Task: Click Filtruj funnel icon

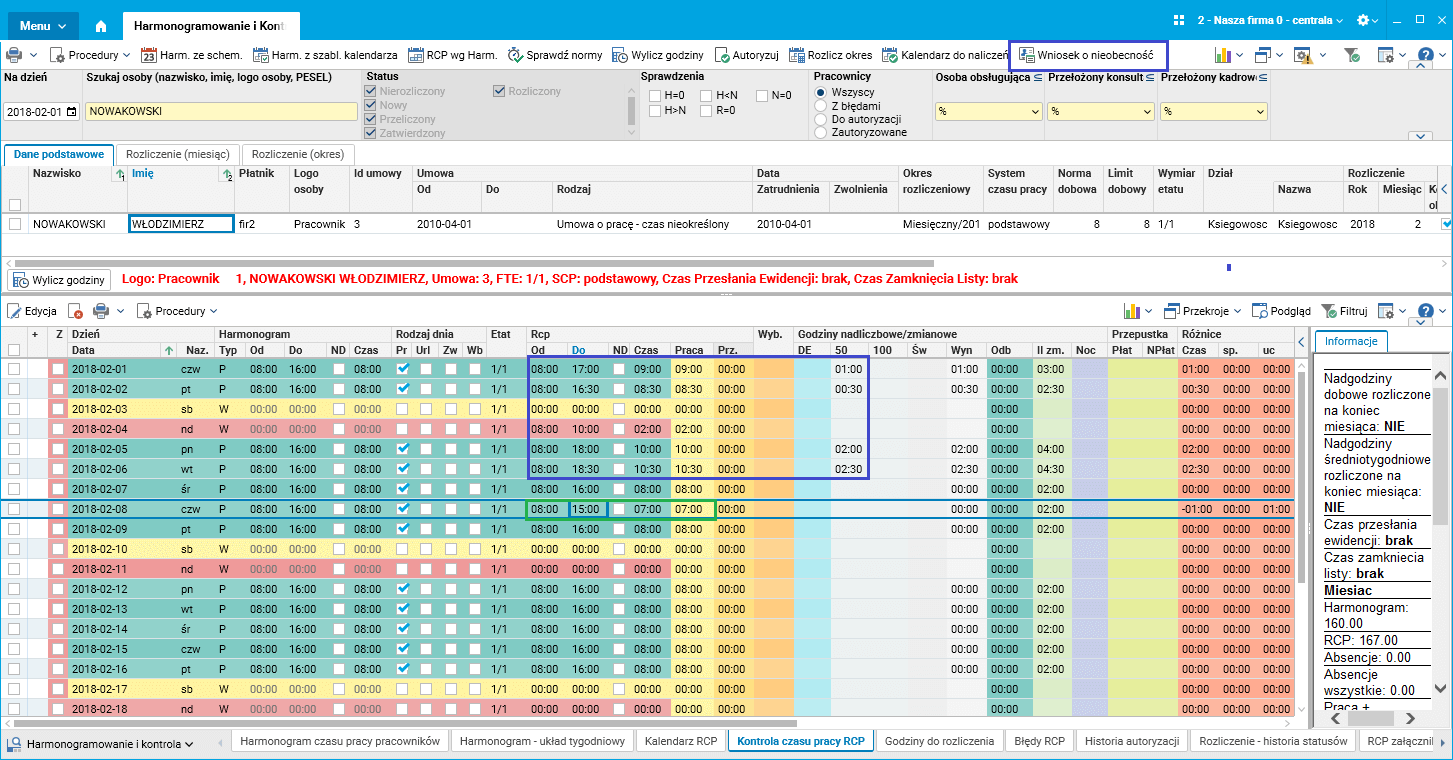Action: [1329, 311]
